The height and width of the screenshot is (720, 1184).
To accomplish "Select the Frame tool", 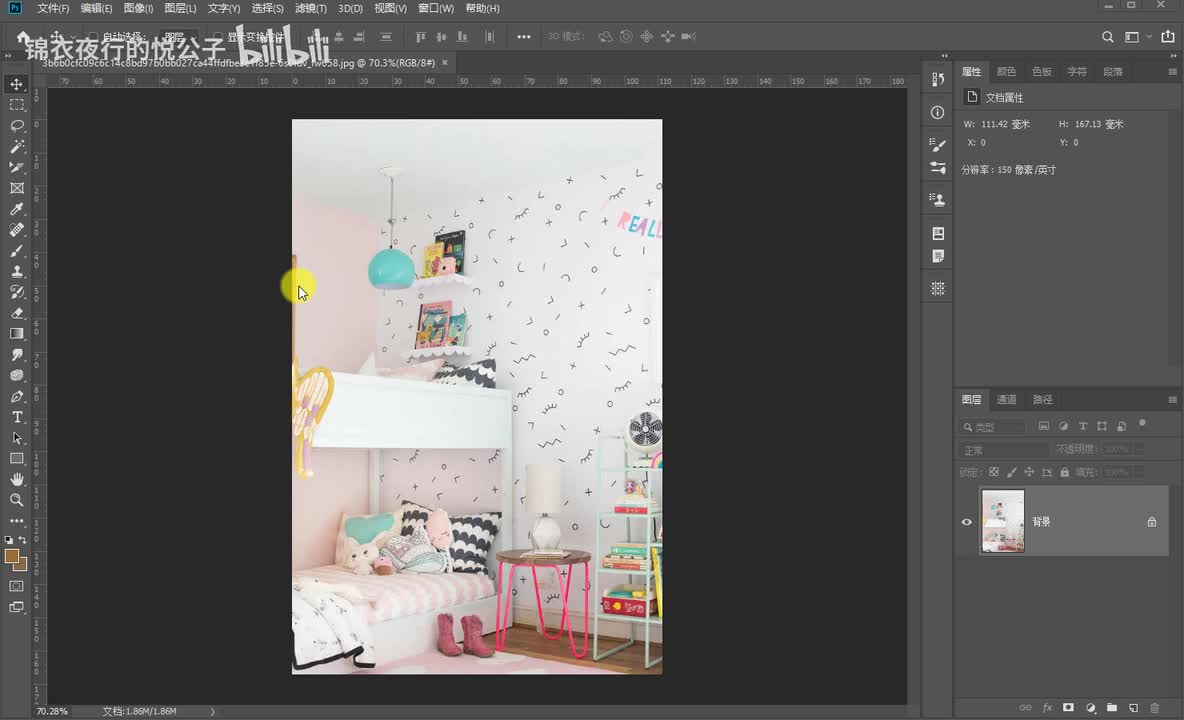I will pos(17,188).
